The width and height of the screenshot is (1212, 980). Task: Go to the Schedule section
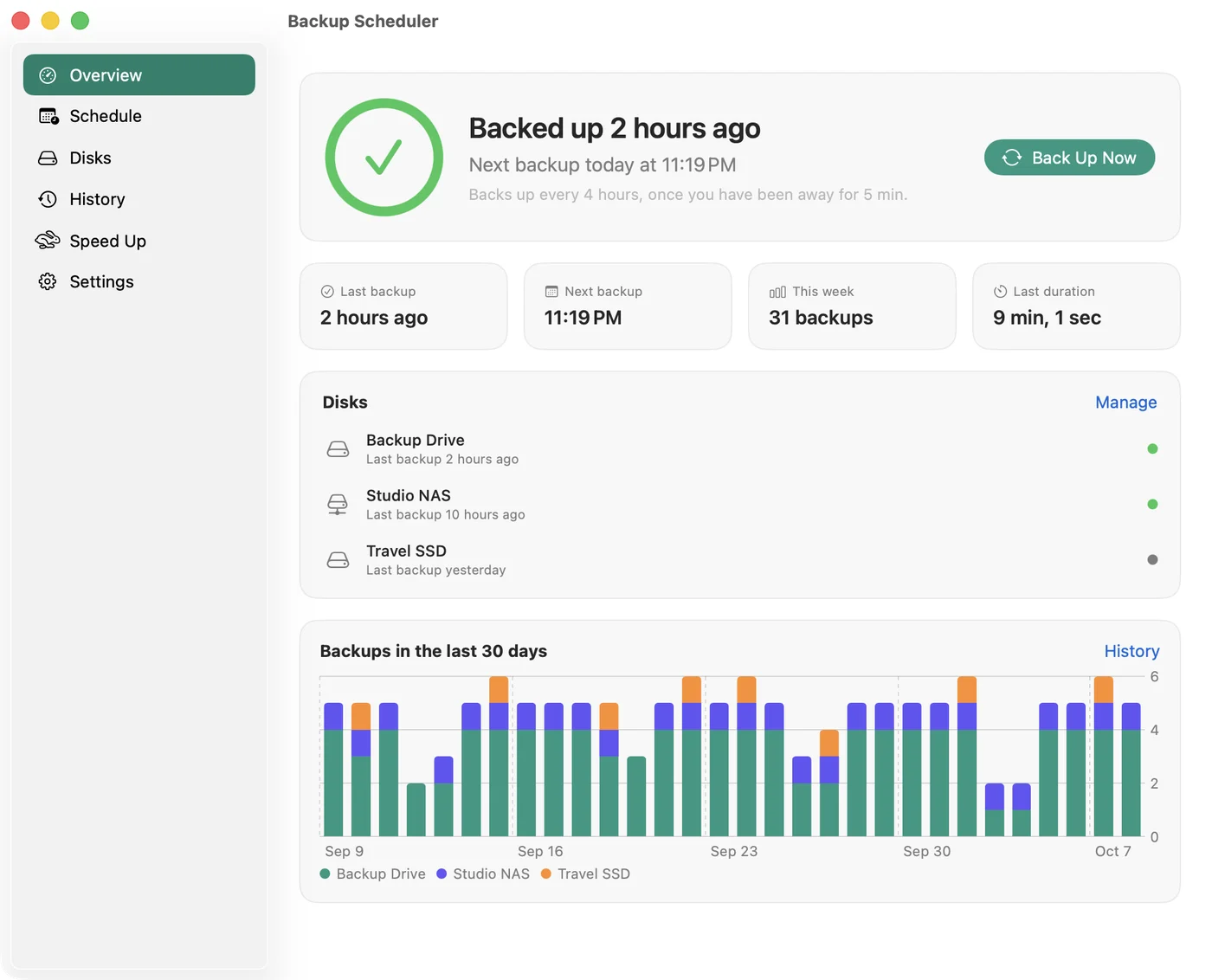click(139, 116)
